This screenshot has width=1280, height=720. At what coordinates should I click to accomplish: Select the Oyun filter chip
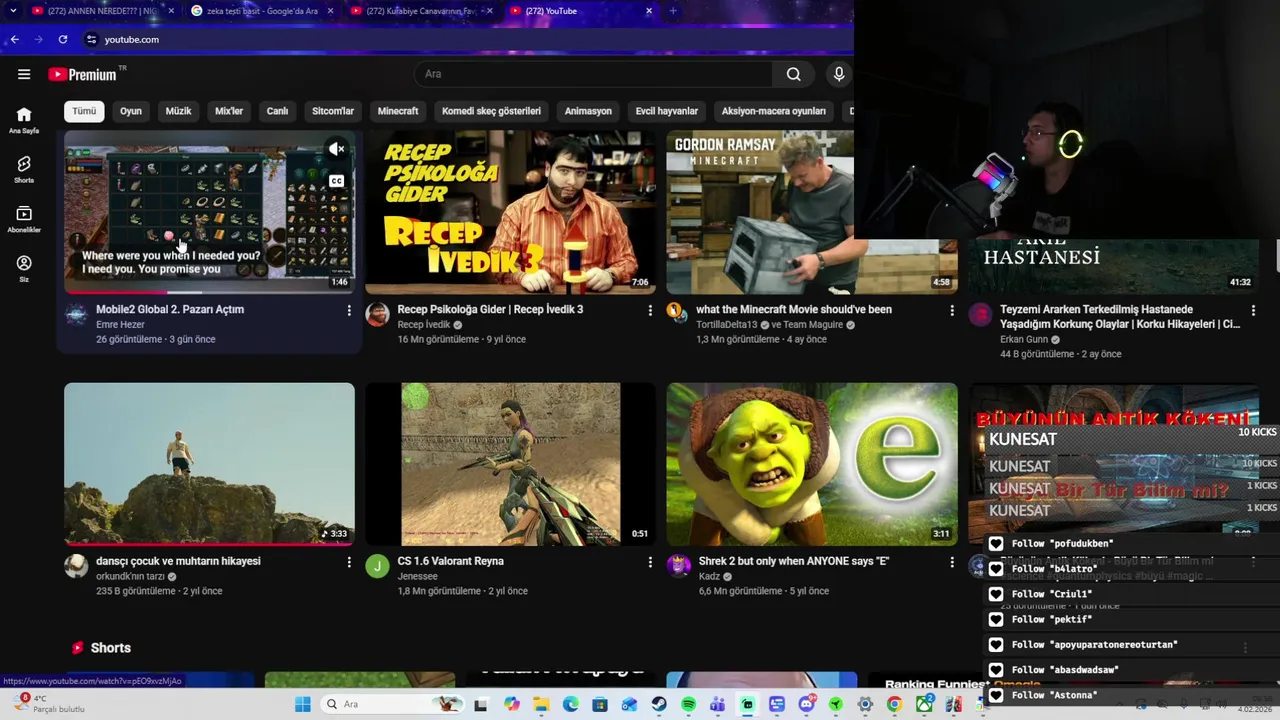131,111
